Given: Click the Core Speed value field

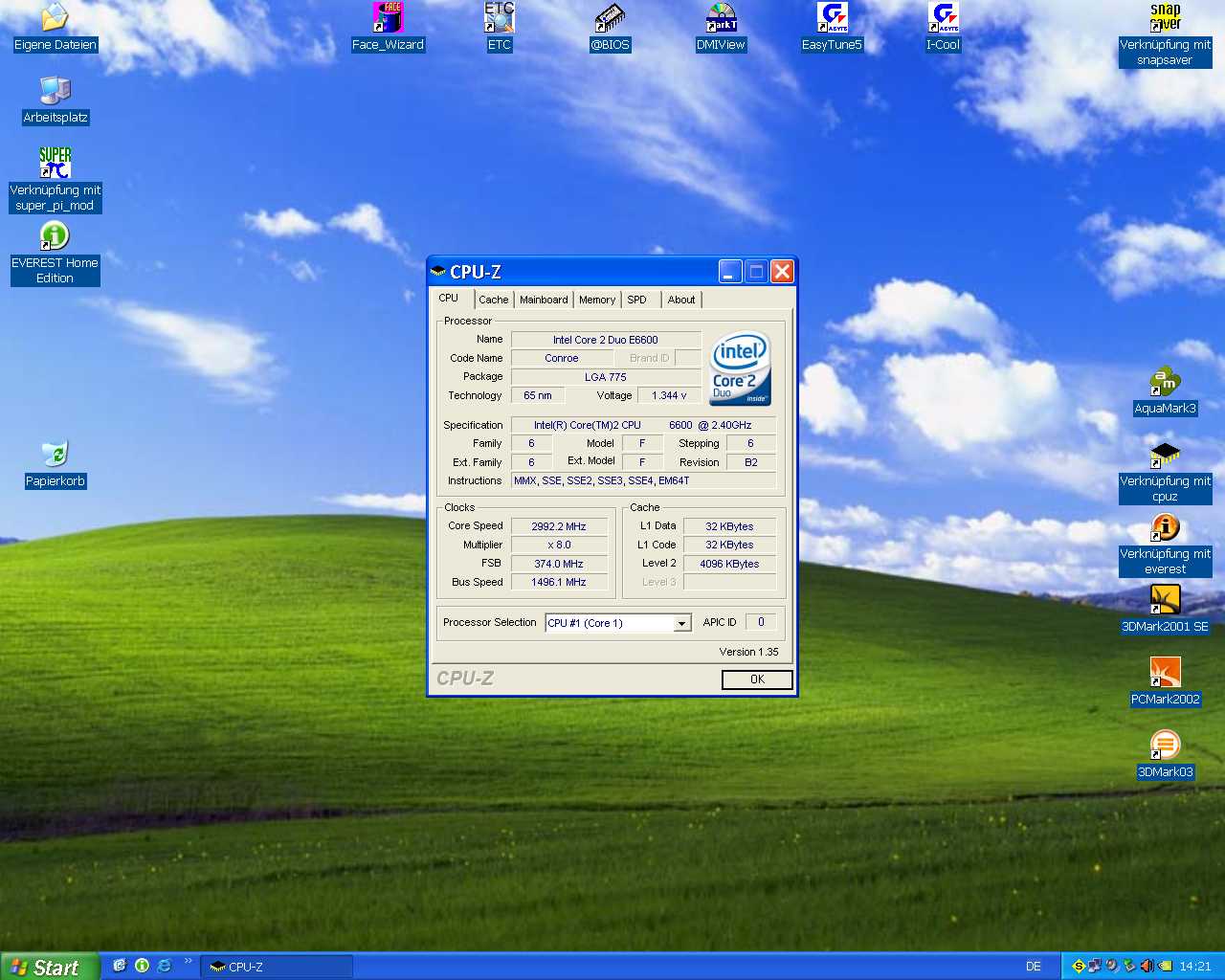Looking at the screenshot, I should point(559,526).
